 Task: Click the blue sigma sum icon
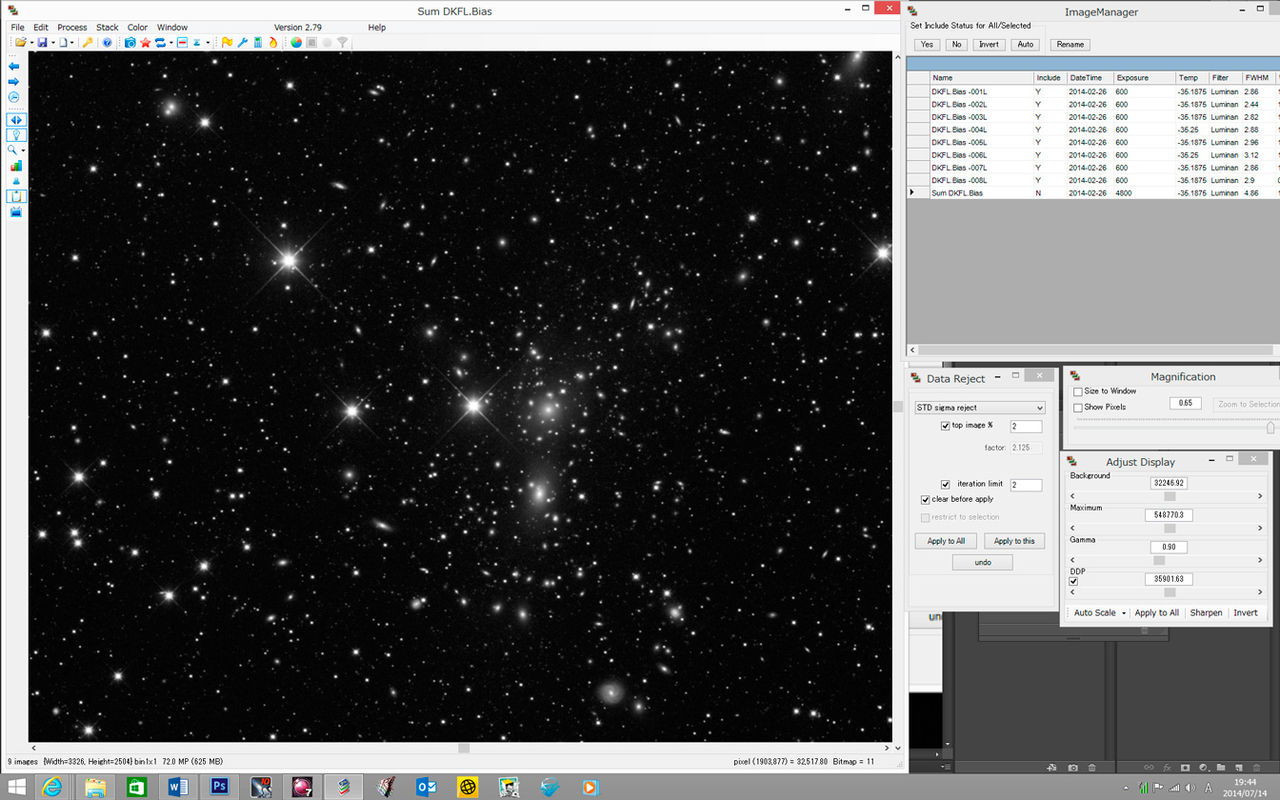197,42
